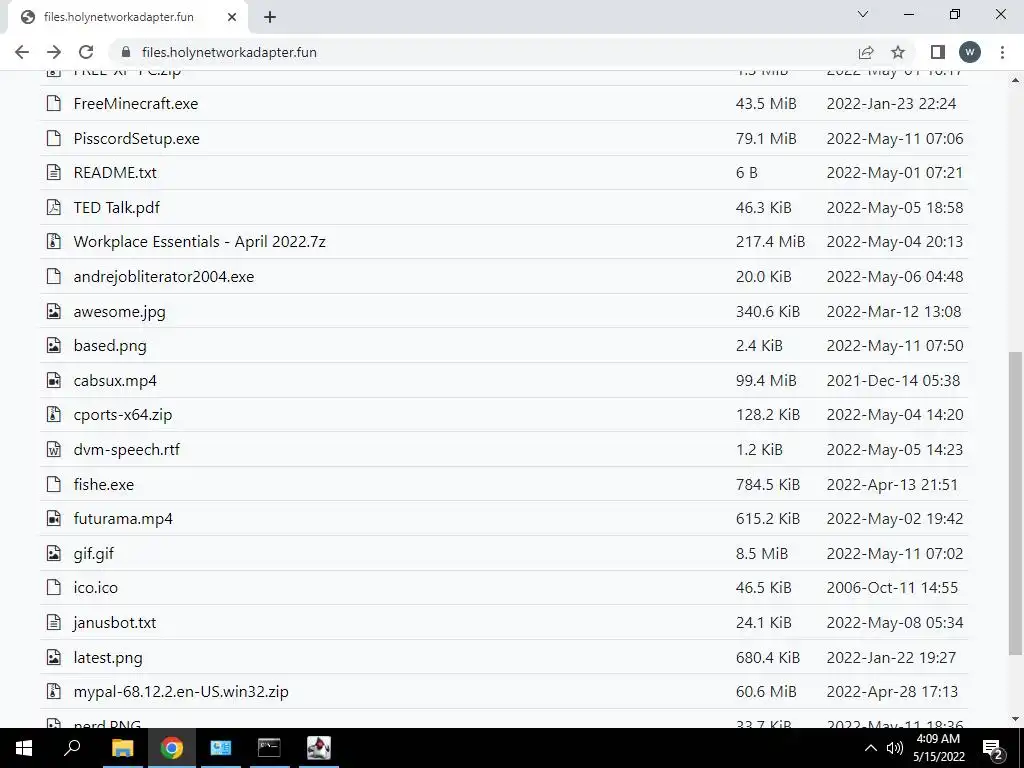Close the files.holynetworkadapter.fun tab
This screenshot has width=1024, height=768.
(232, 17)
